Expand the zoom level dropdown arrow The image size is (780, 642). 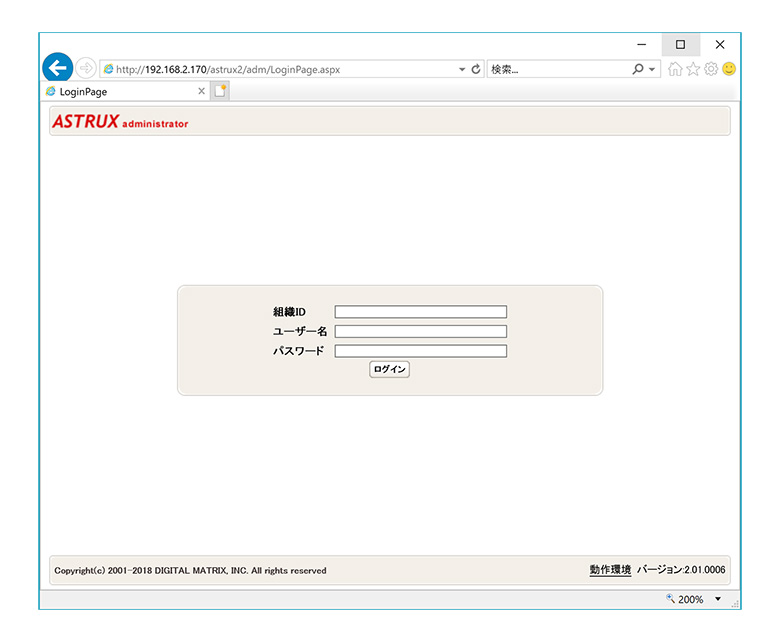(718, 599)
